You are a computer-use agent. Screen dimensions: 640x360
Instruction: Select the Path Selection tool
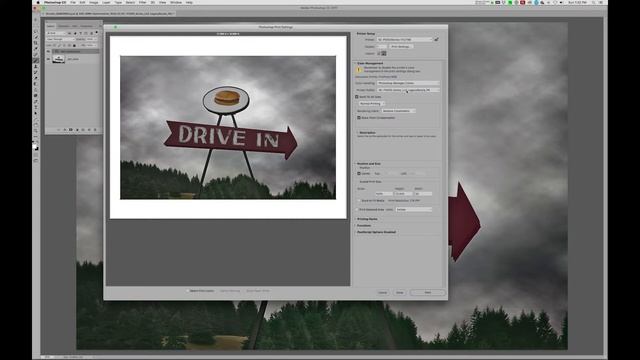[x=36, y=113]
